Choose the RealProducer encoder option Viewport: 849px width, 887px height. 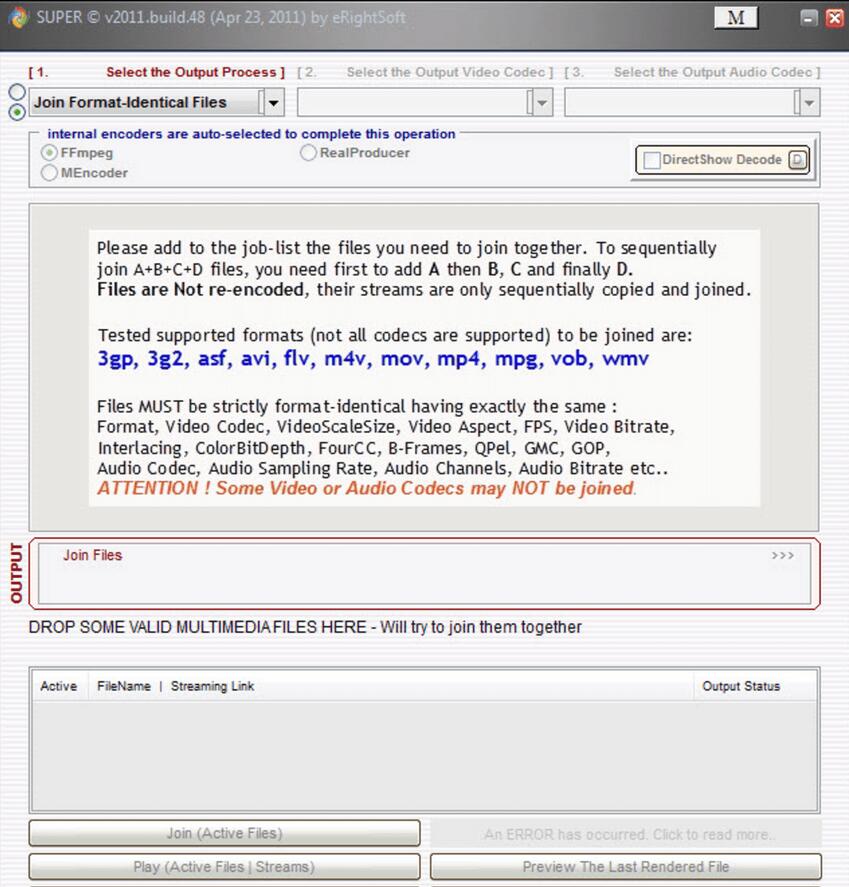[x=309, y=153]
